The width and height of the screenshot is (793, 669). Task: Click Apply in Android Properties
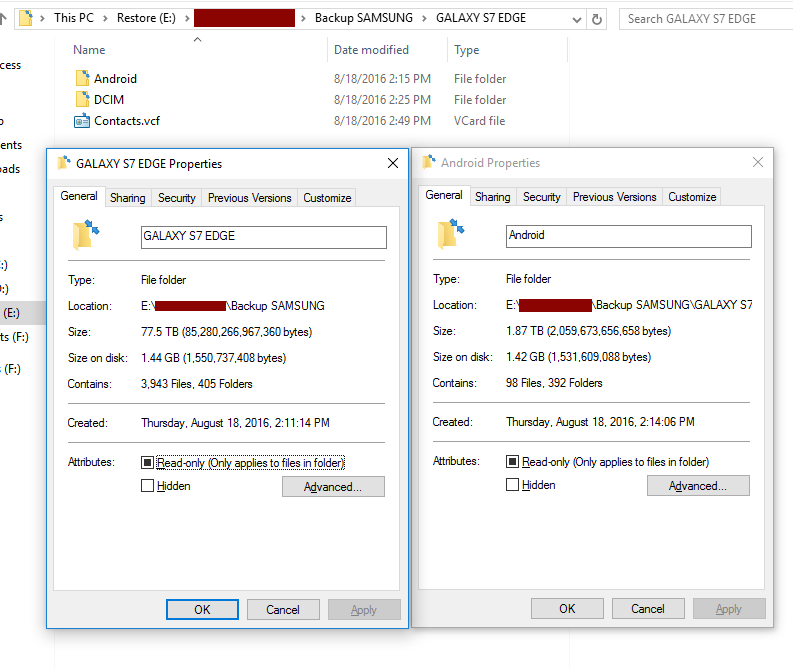[729, 608]
